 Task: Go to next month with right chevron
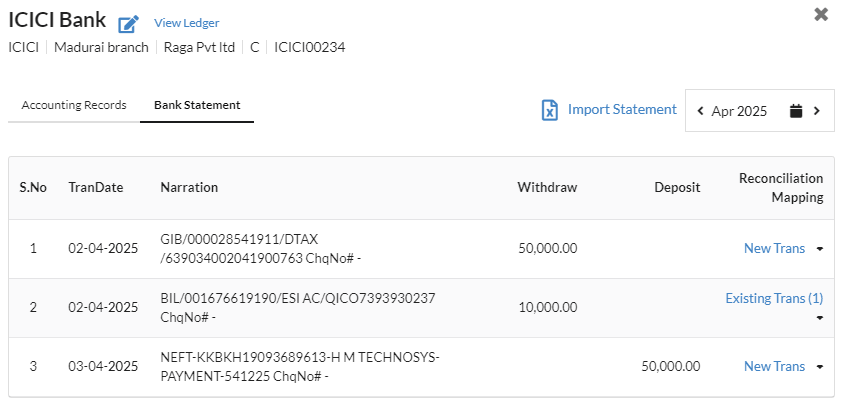coord(816,111)
